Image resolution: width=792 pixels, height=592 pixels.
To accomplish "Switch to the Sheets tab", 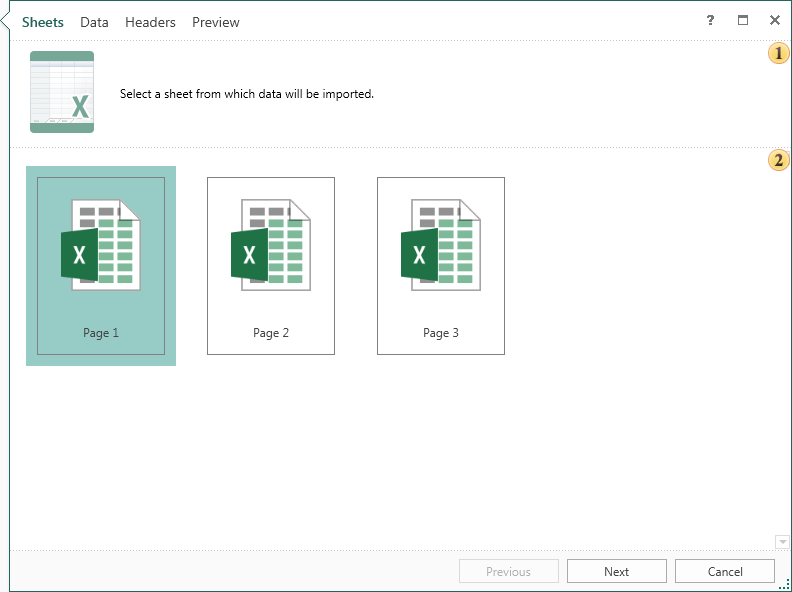I will [43, 22].
